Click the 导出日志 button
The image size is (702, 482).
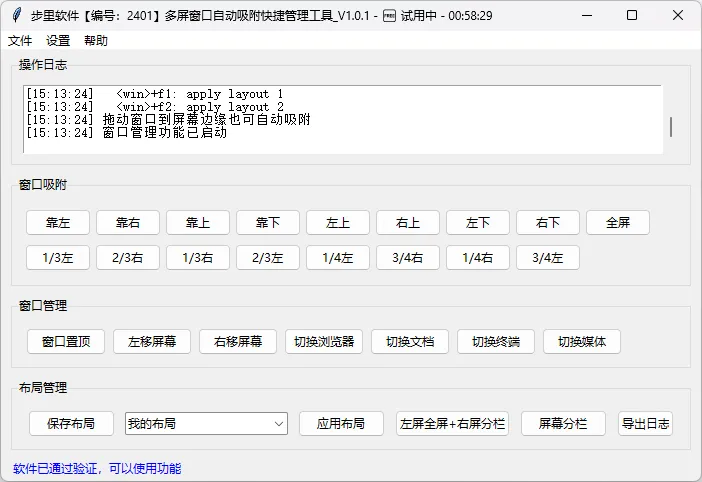(x=645, y=423)
